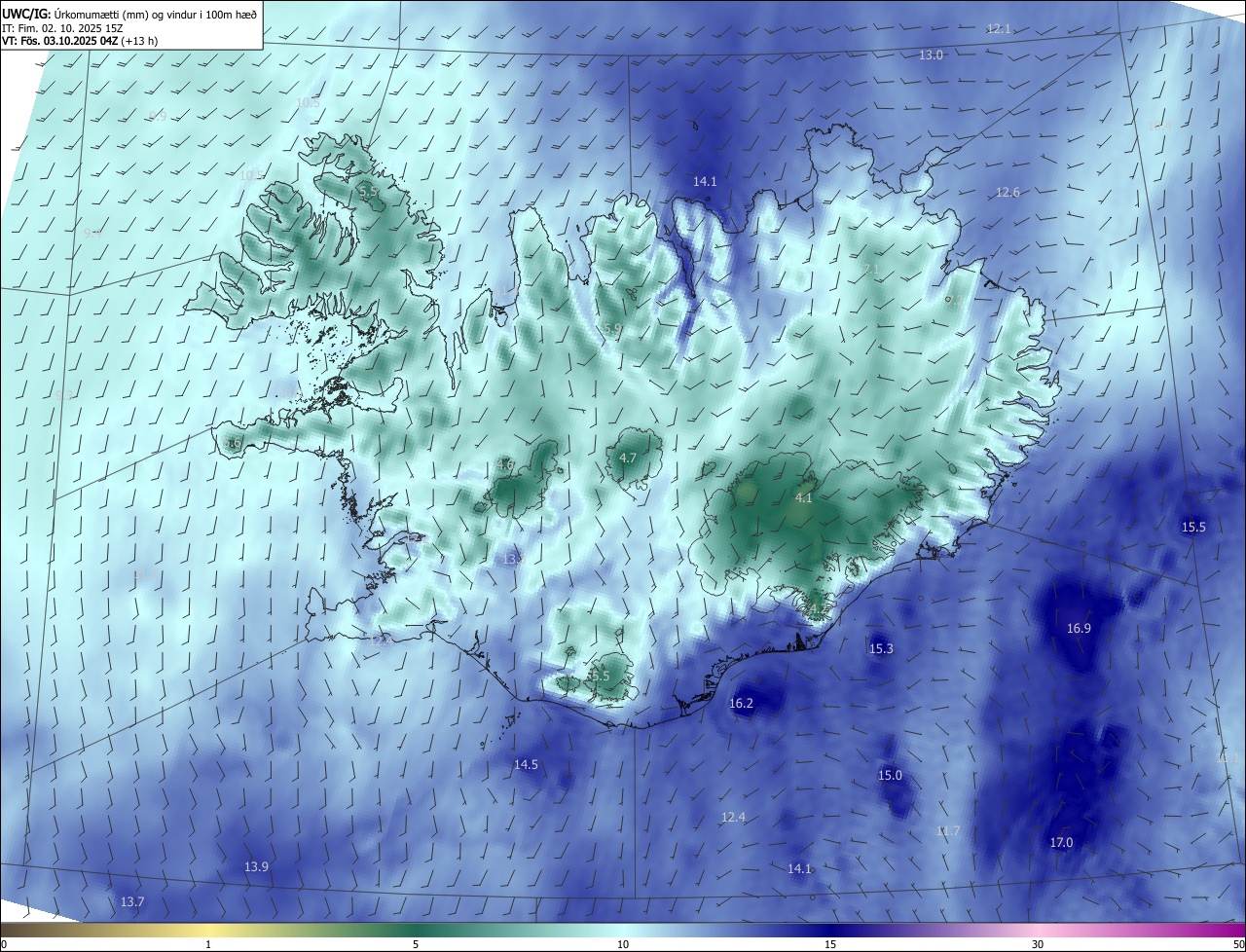Click the 17.0 precipitable water value

1061,842
